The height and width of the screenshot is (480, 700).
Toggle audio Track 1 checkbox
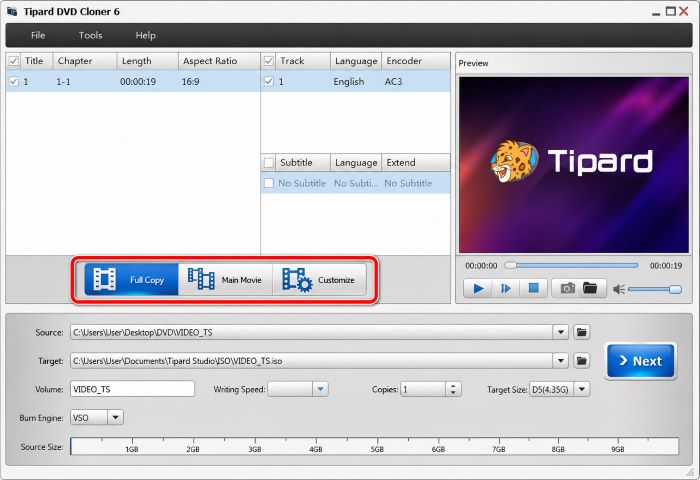(269, 82)
